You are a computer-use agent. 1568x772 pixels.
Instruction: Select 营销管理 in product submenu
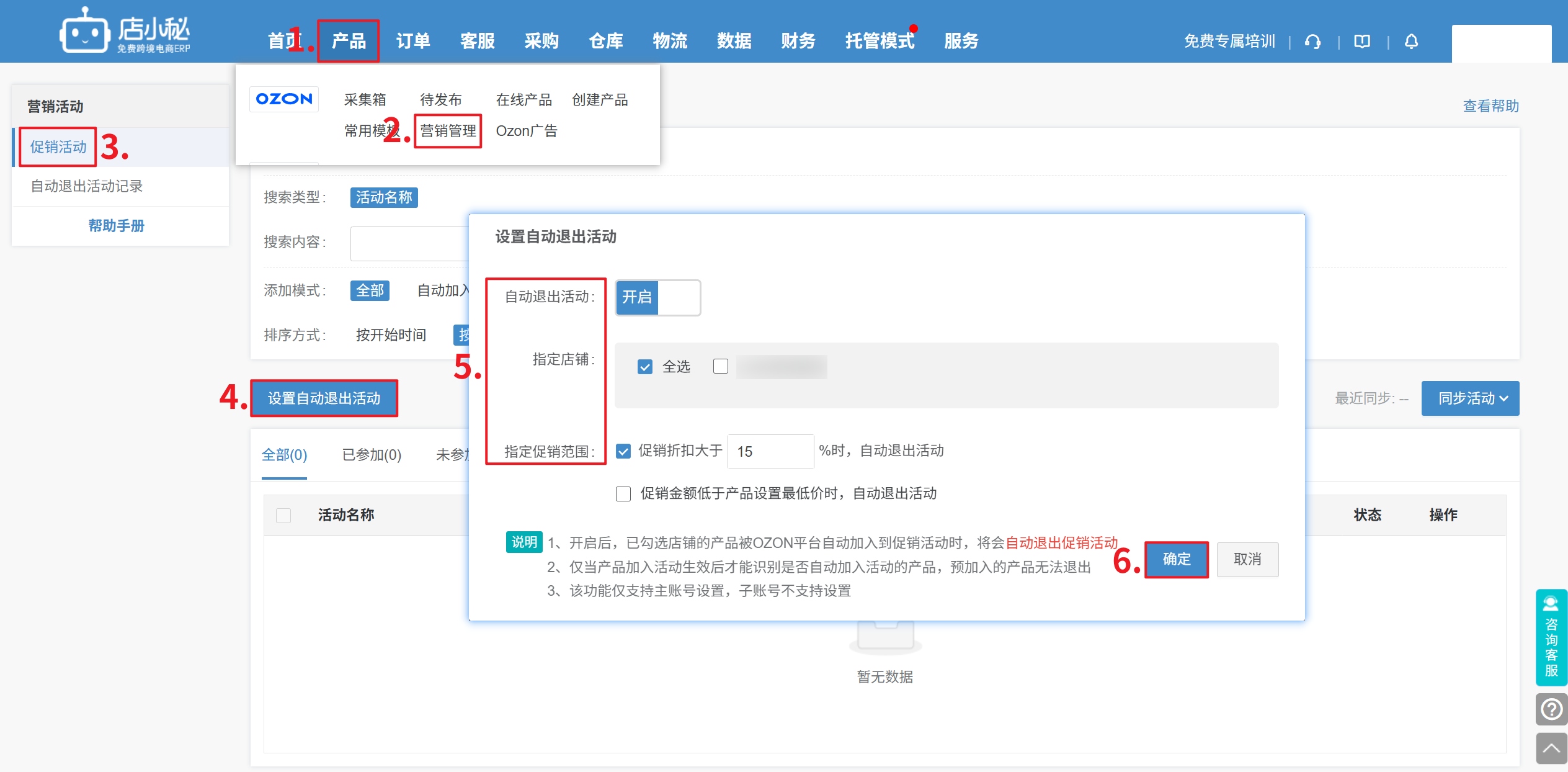click(448, 131)
